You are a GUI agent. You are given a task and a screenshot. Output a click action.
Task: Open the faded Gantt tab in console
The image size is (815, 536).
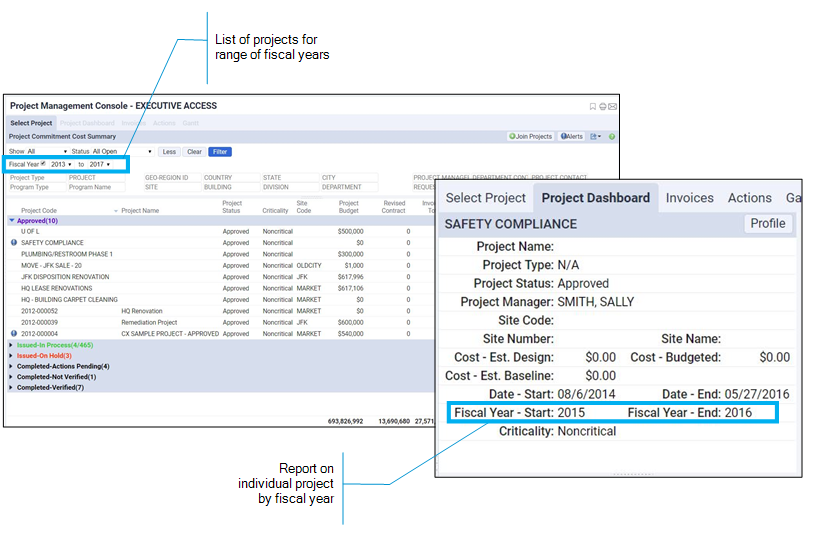pos(190,123)
